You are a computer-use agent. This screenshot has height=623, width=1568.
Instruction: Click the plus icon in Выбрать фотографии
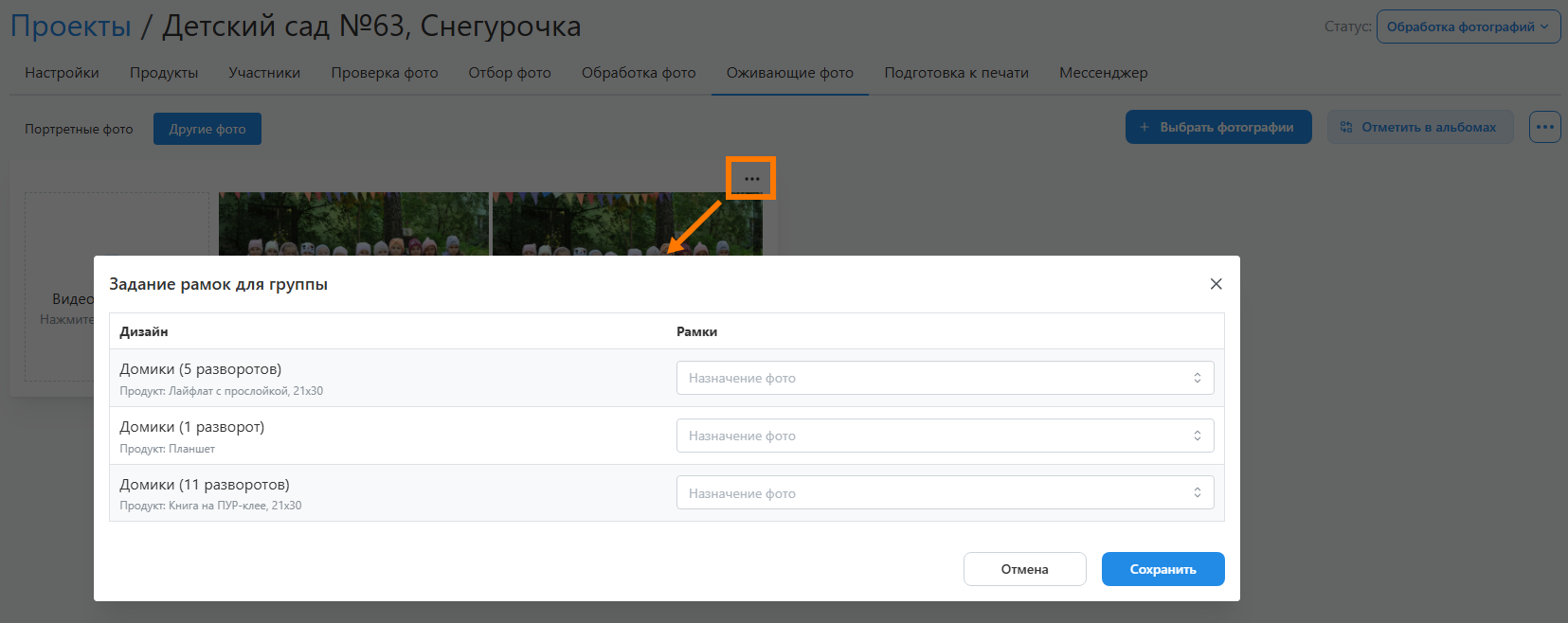tap(1144, 127)
